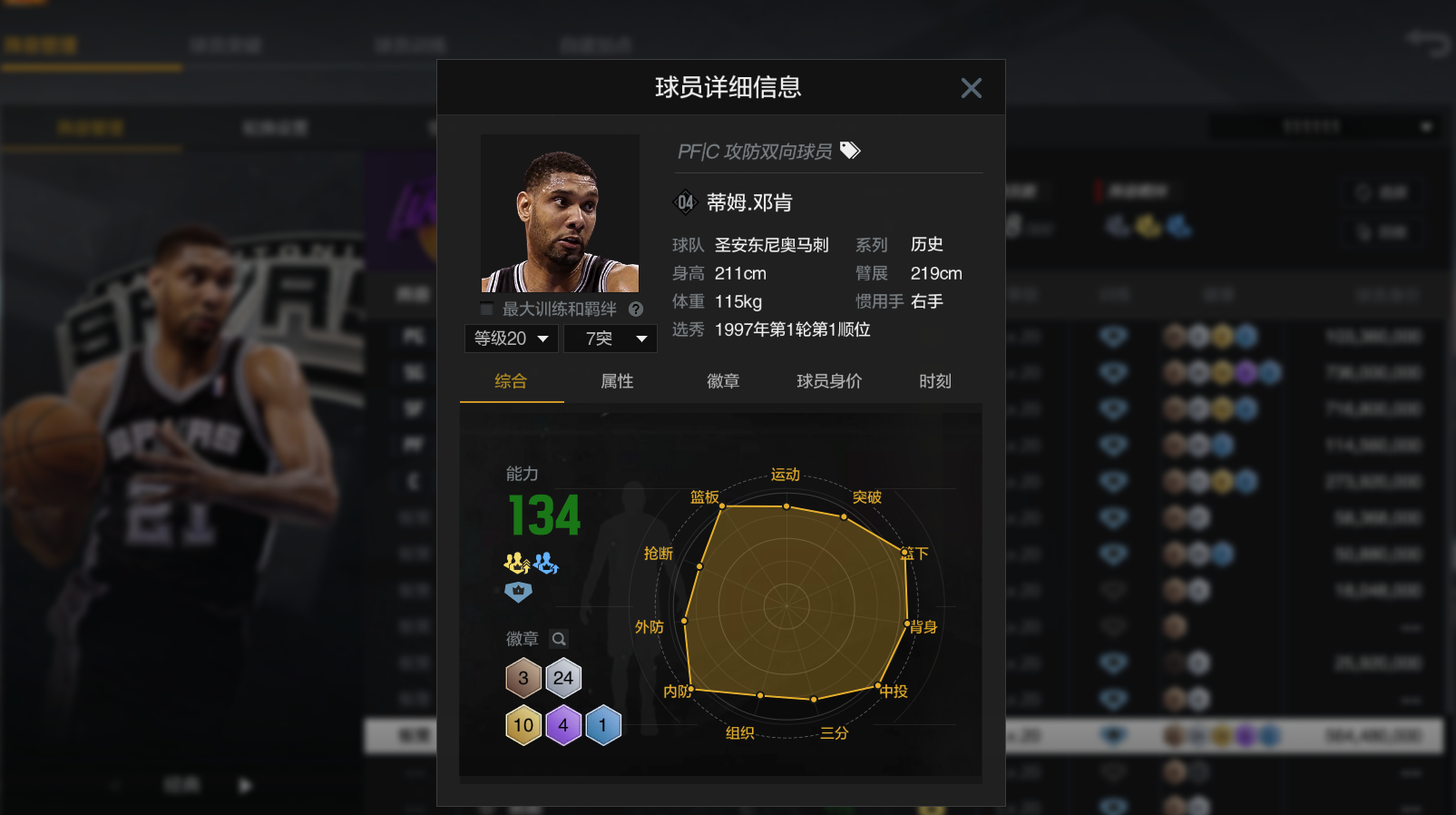Viewport: 1456px width, 815px height.
Task: Click the back arrow at top right
Action: point(1430,42)
